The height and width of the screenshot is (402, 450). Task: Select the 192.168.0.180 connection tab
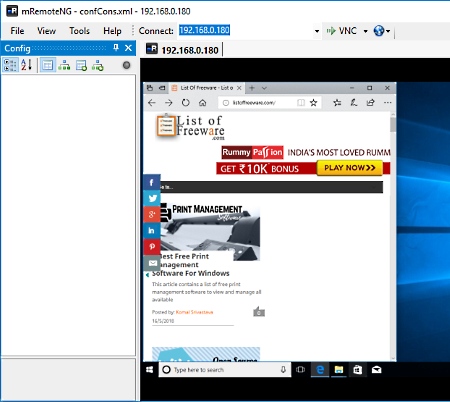click(x=183, y=50)
